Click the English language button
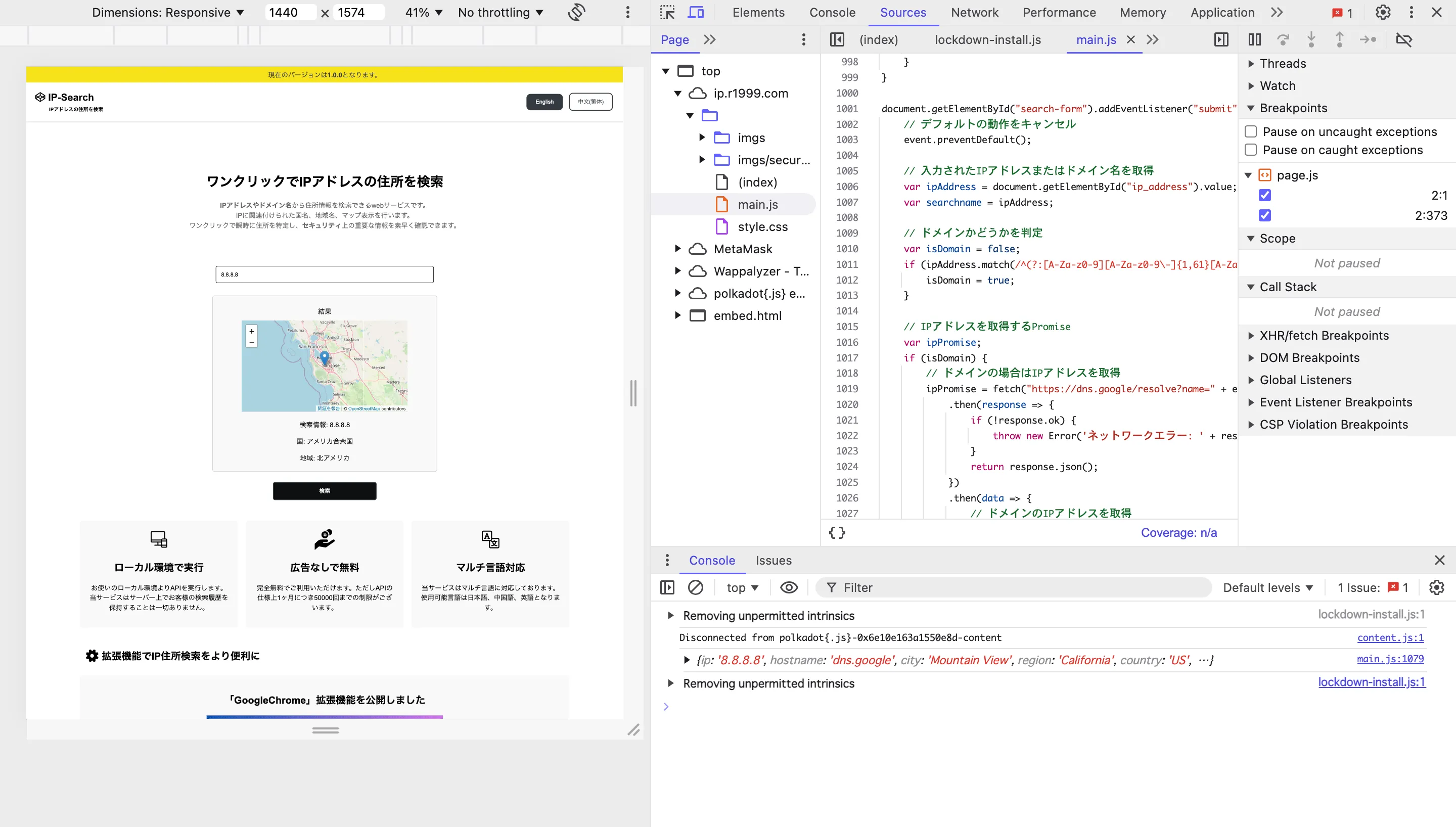Image resolution: width=1456 pixels, height=827 pixels. [544, 102]
